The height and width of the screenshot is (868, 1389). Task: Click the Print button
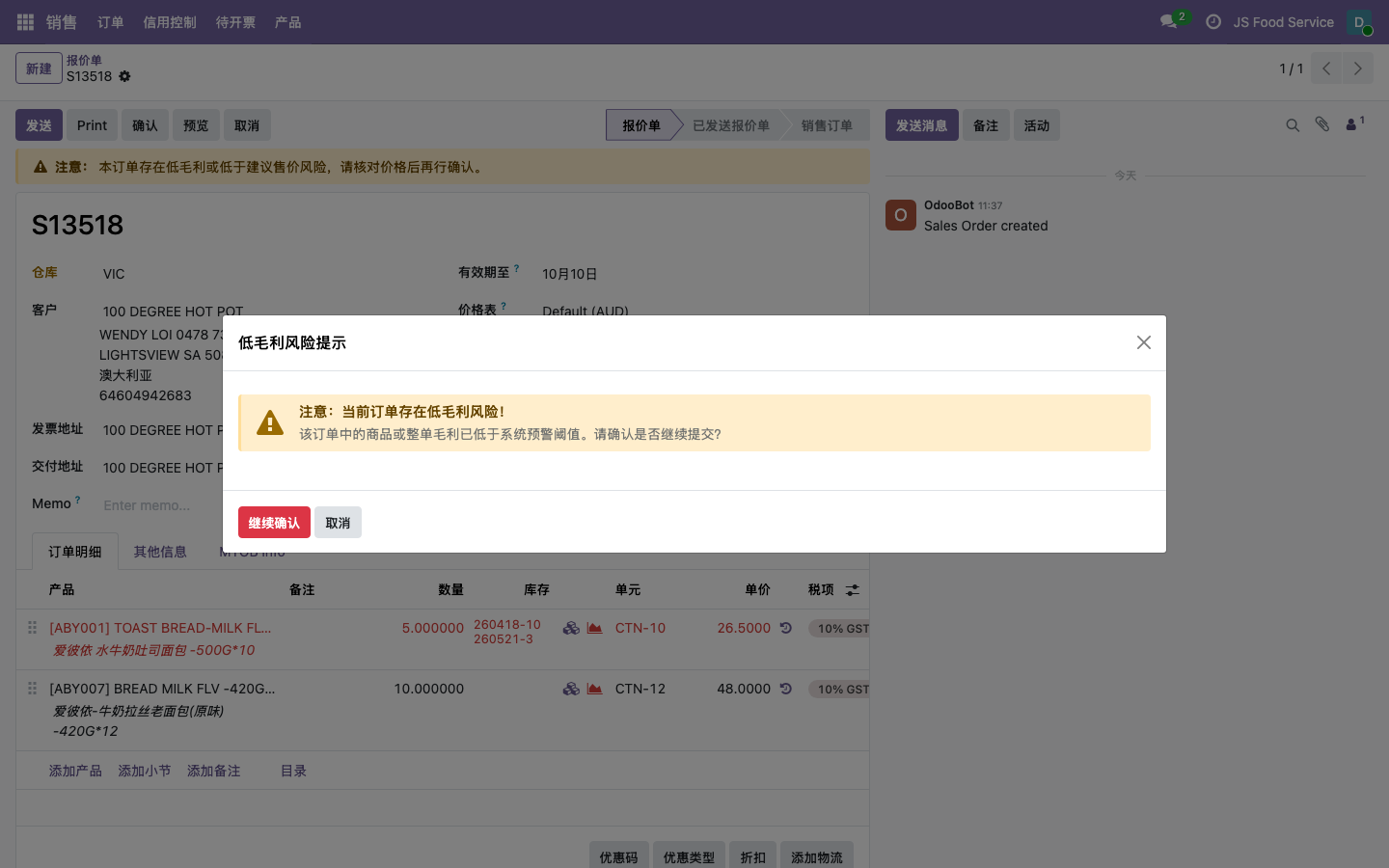(92, 125)
